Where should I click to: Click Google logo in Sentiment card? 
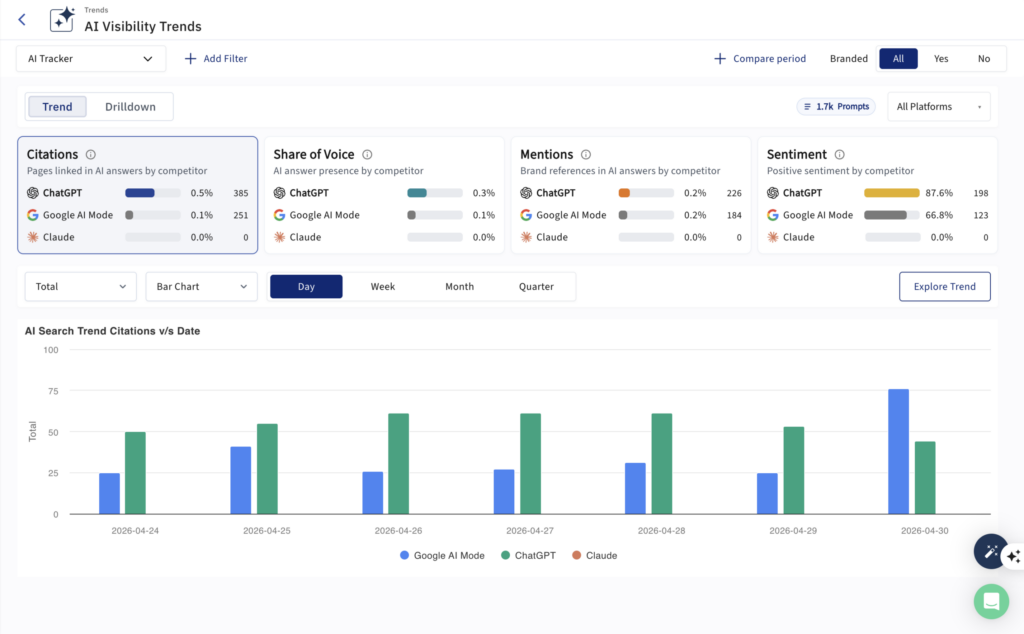click(773, 215)
